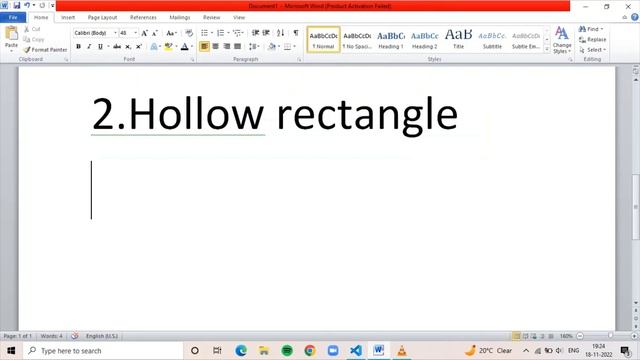Open the Change Case dropdown
Image resolution: width=640 pixels, height=360 pixels.
171,33
